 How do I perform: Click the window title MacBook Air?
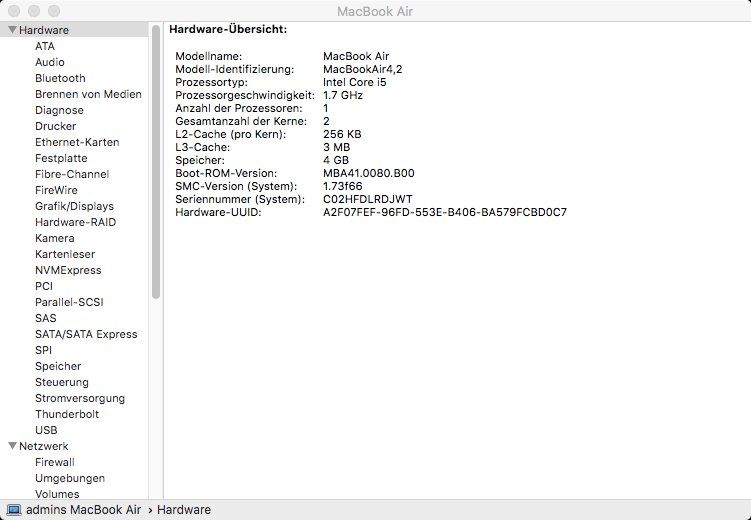pos(375,11)
